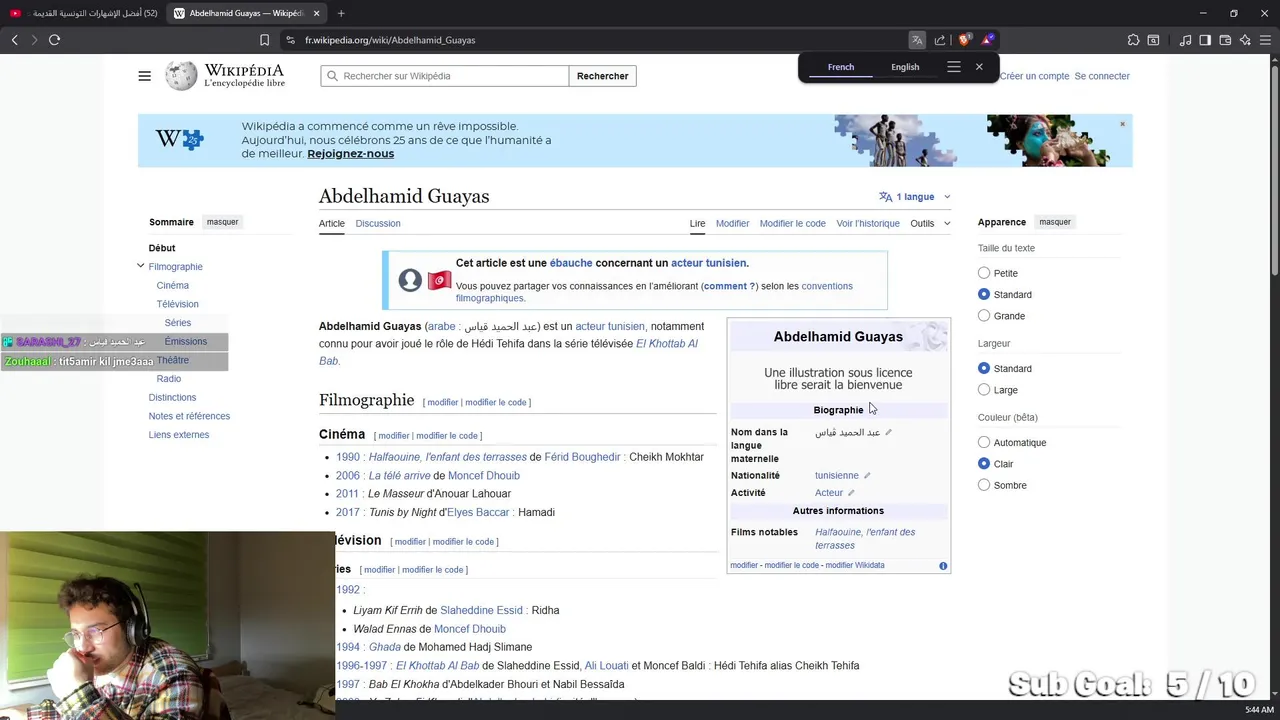This screenshot has height=720, width=1280.
Task: Dismiss the Wikipedia 25 years banner
Action: coord(1122,124)
